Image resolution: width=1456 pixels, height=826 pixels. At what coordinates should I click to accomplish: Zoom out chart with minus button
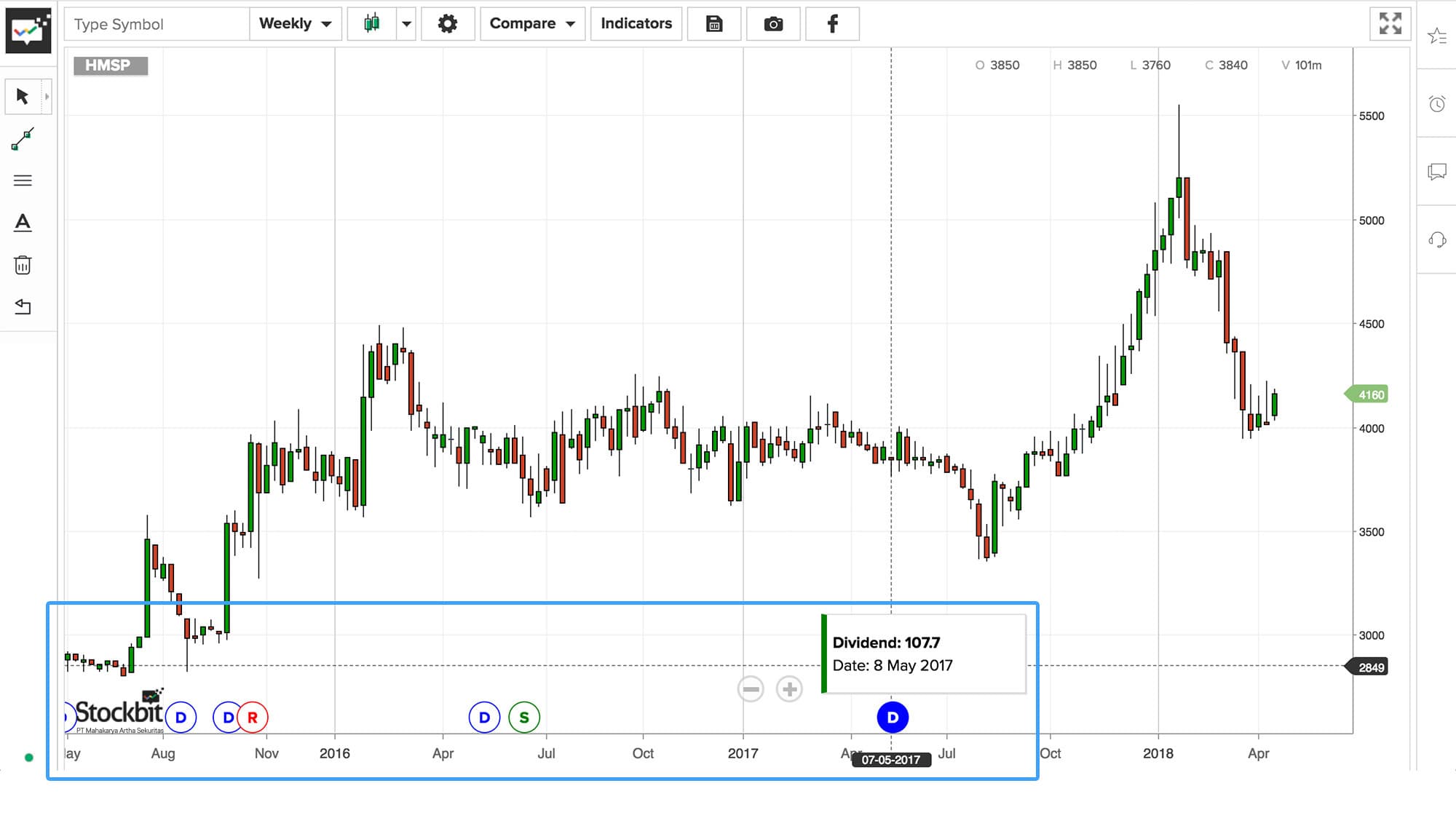coord(751,688)
